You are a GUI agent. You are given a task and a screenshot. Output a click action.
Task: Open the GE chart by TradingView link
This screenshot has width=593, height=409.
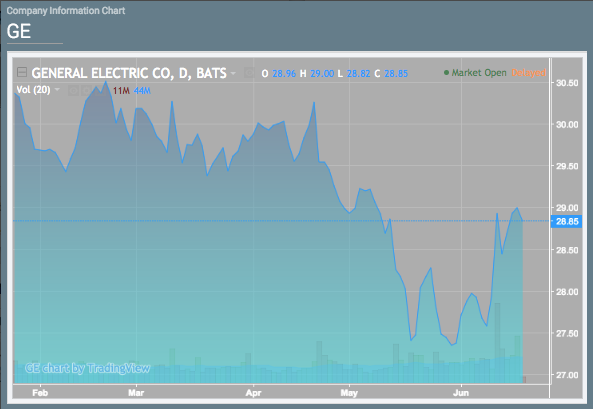87,368
